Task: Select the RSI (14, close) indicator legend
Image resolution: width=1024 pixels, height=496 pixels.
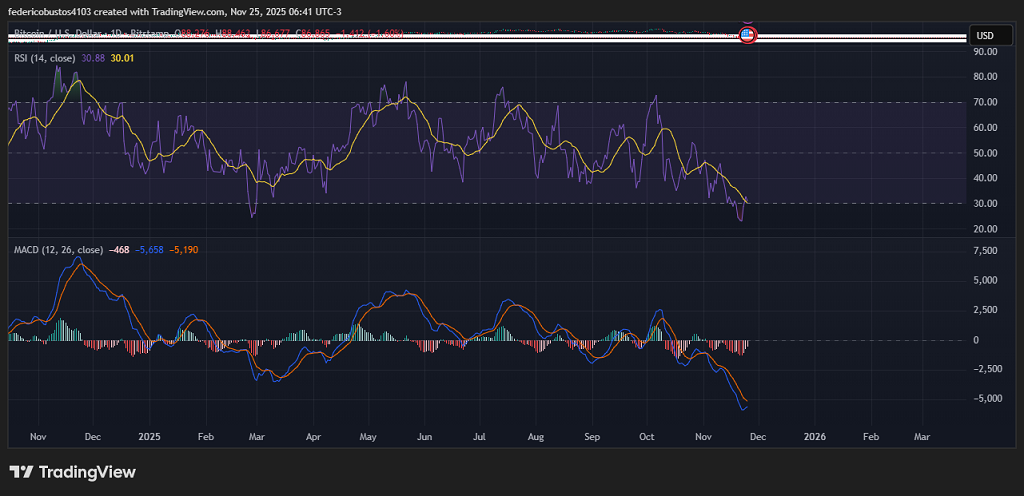Action: pyautogui.click(x=44, y=58)
